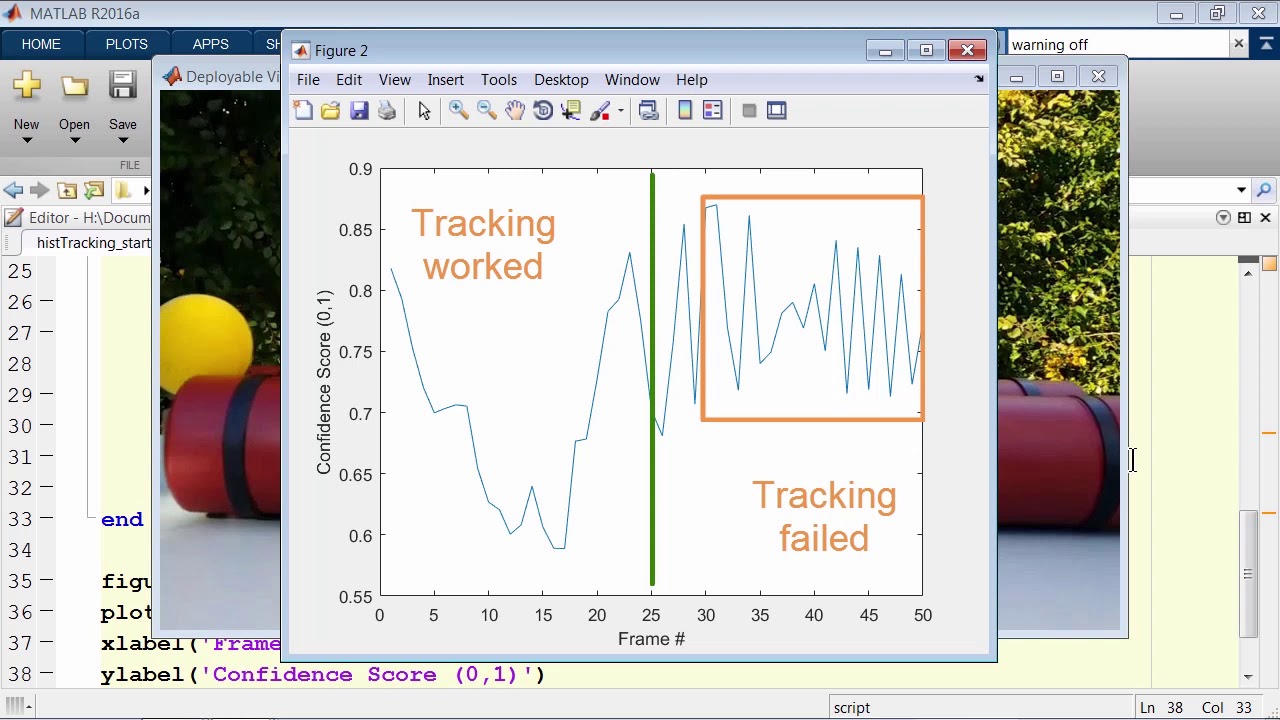
Task: Switch to the PLOTS tab in MATLAB
Action: (x=127, y=44)
